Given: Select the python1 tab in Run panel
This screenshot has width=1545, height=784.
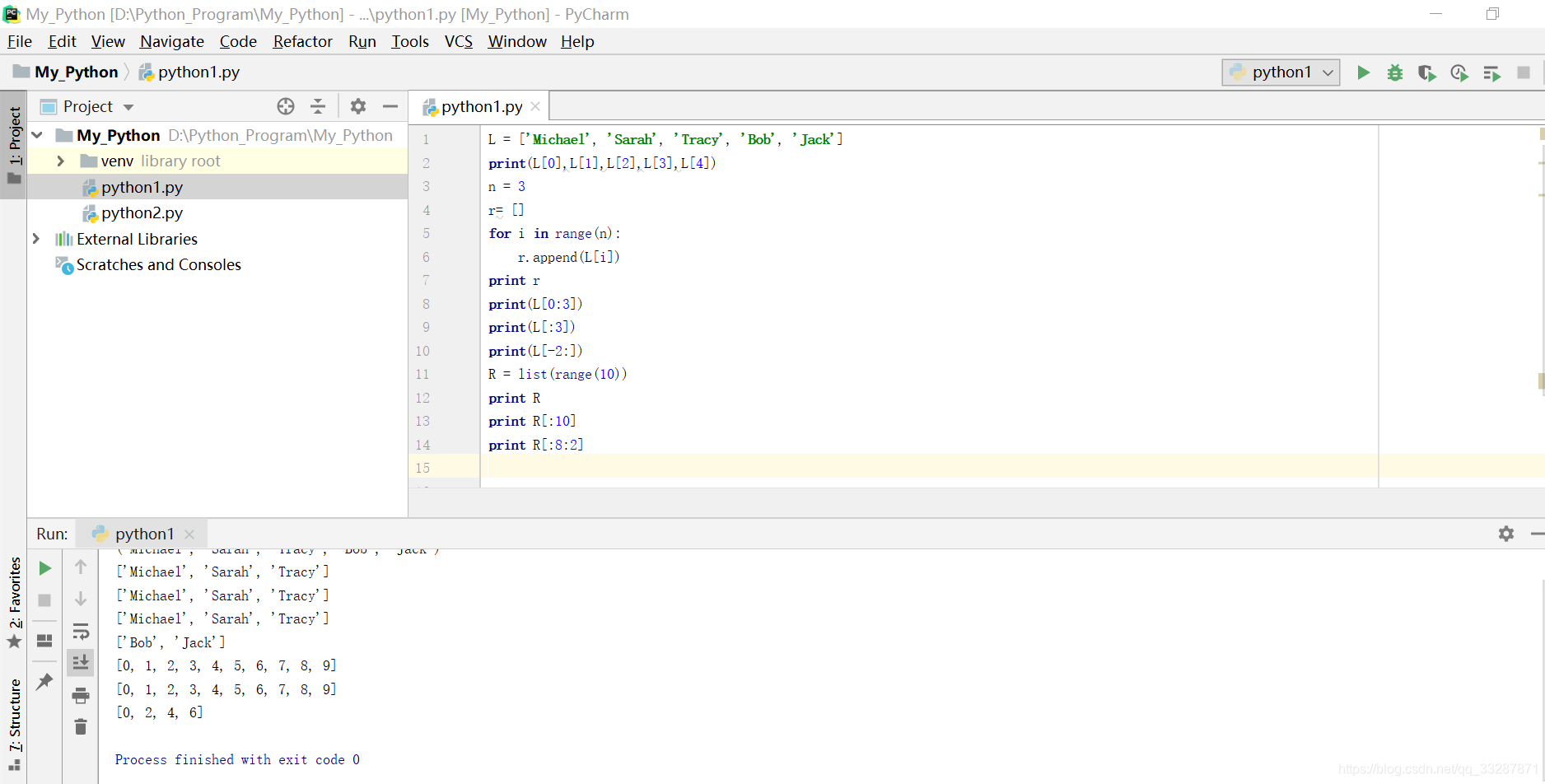Looking at the screenshot, I should click(142, 534).
